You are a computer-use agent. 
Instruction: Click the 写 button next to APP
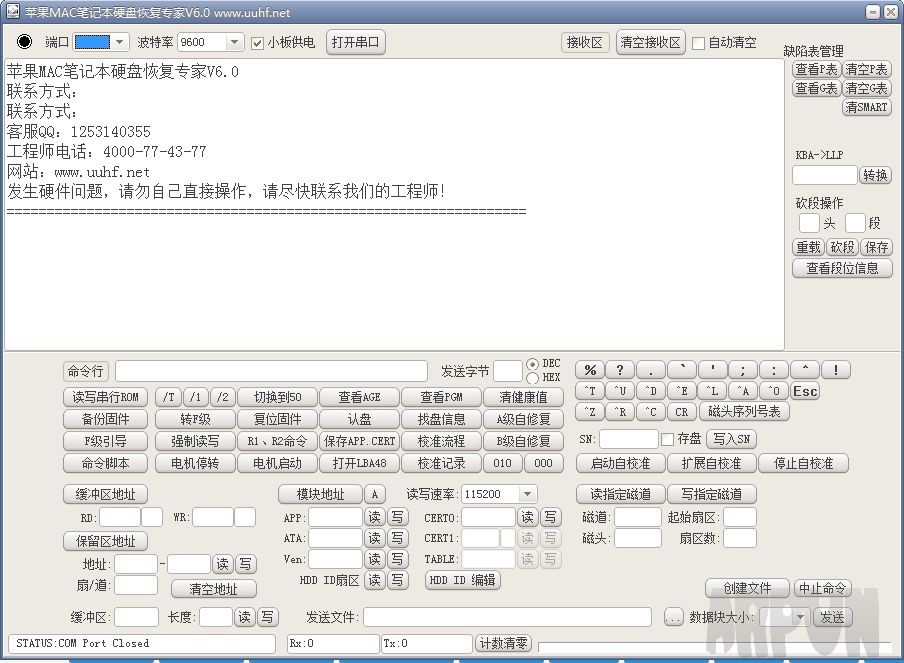click(397, 517)
